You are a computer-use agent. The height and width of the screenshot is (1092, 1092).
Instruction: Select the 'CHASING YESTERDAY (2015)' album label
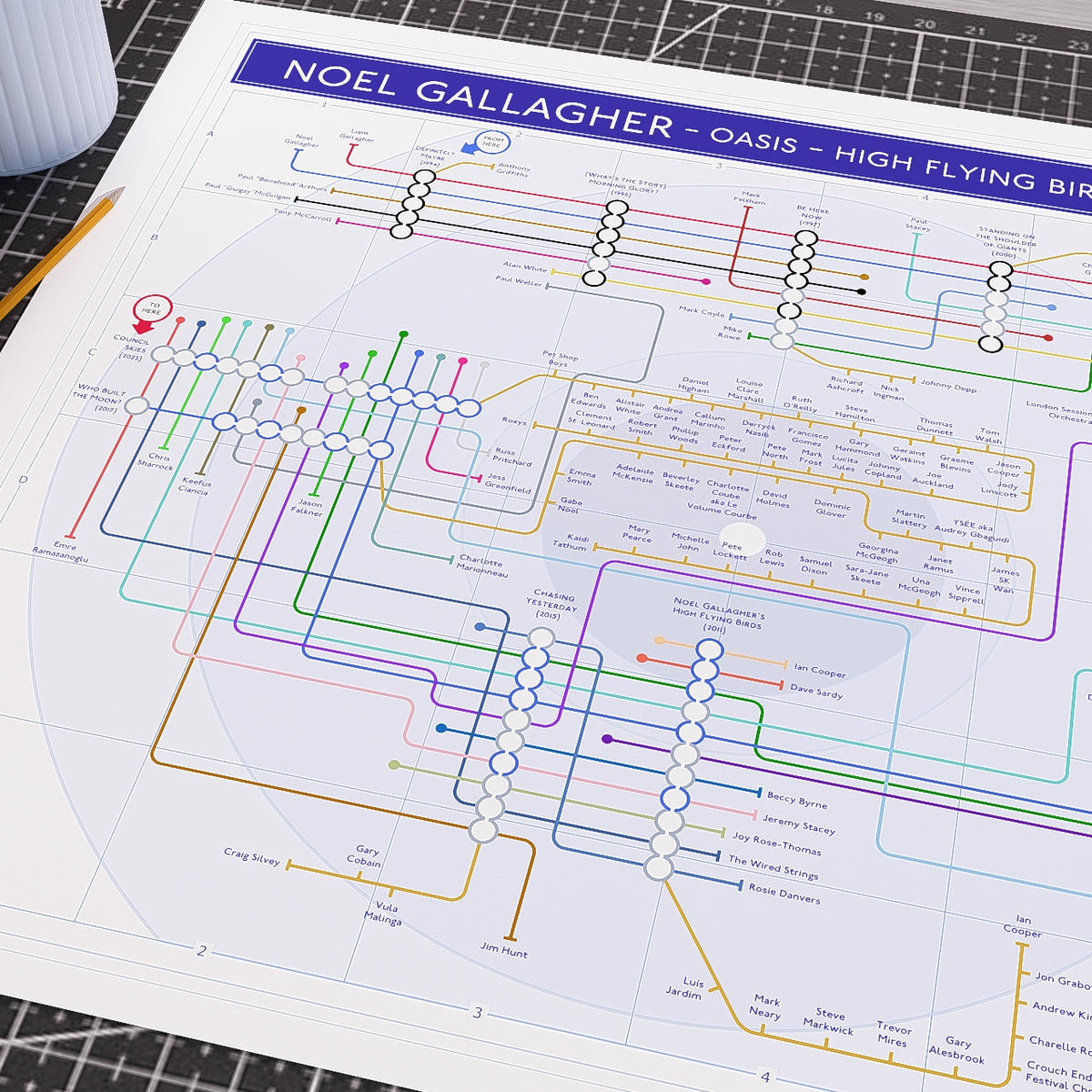pos(554,604)
